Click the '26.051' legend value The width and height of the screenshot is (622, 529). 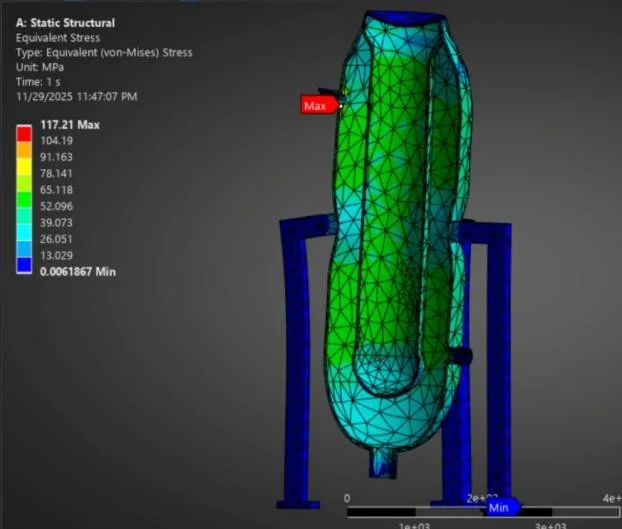click(x=56, y=239)
